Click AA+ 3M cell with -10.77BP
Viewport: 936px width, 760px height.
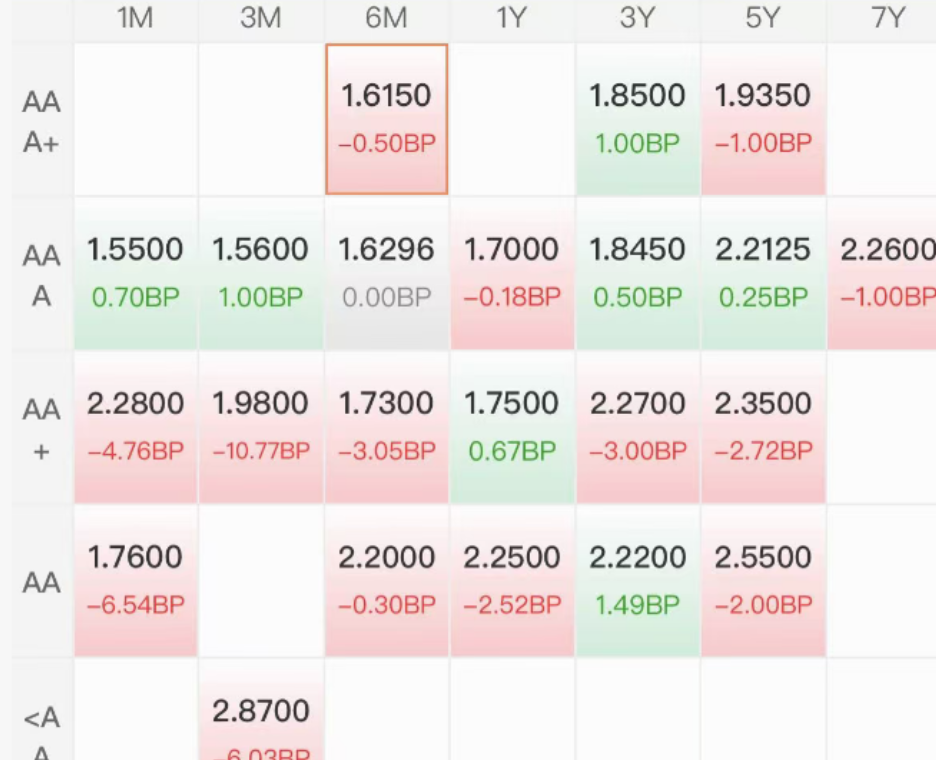coord(261,427)
